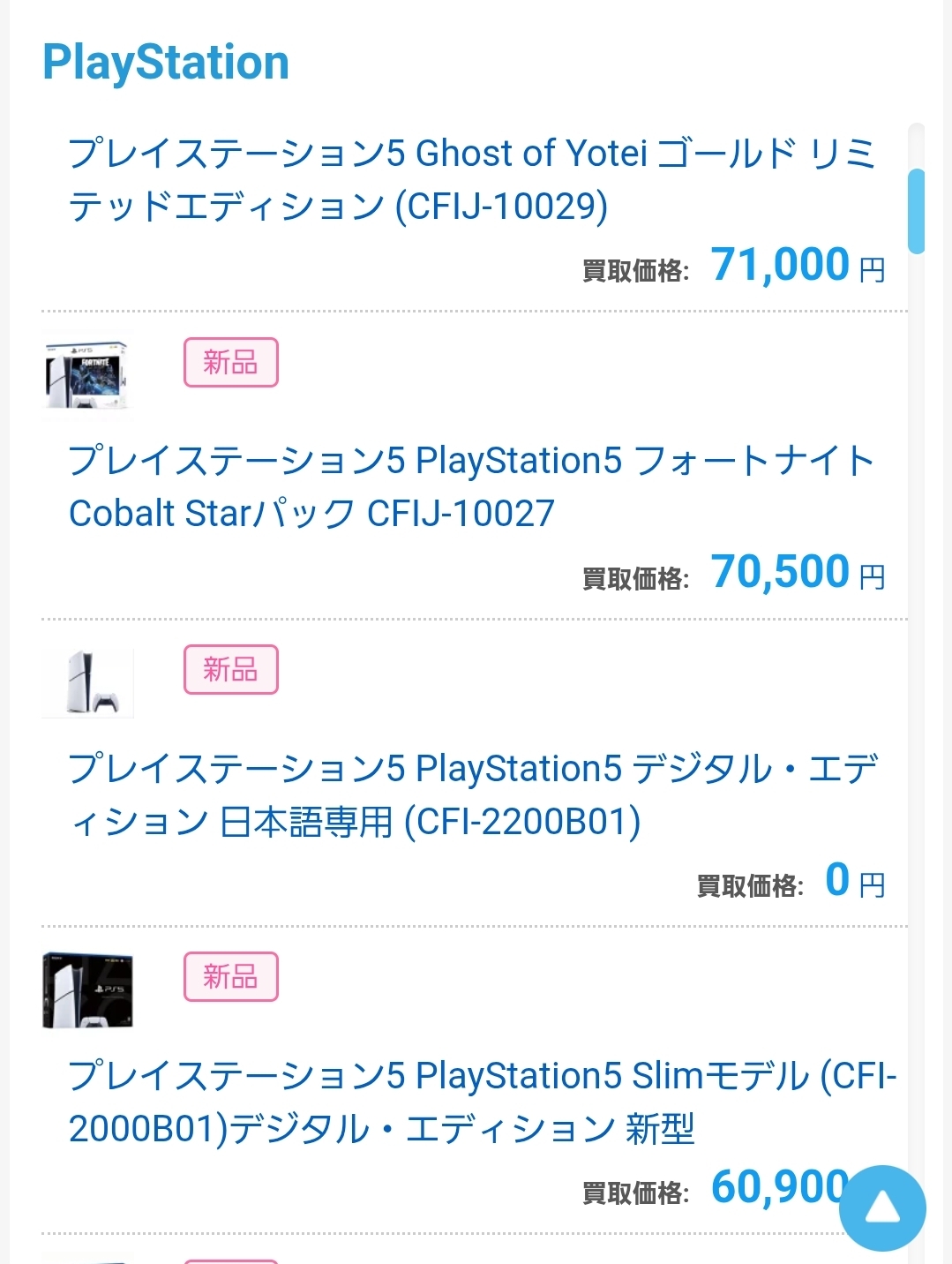952x1264 pixels.
Task: Click 買取価格 label beside 71,000 yen
Action: [635, 270]
